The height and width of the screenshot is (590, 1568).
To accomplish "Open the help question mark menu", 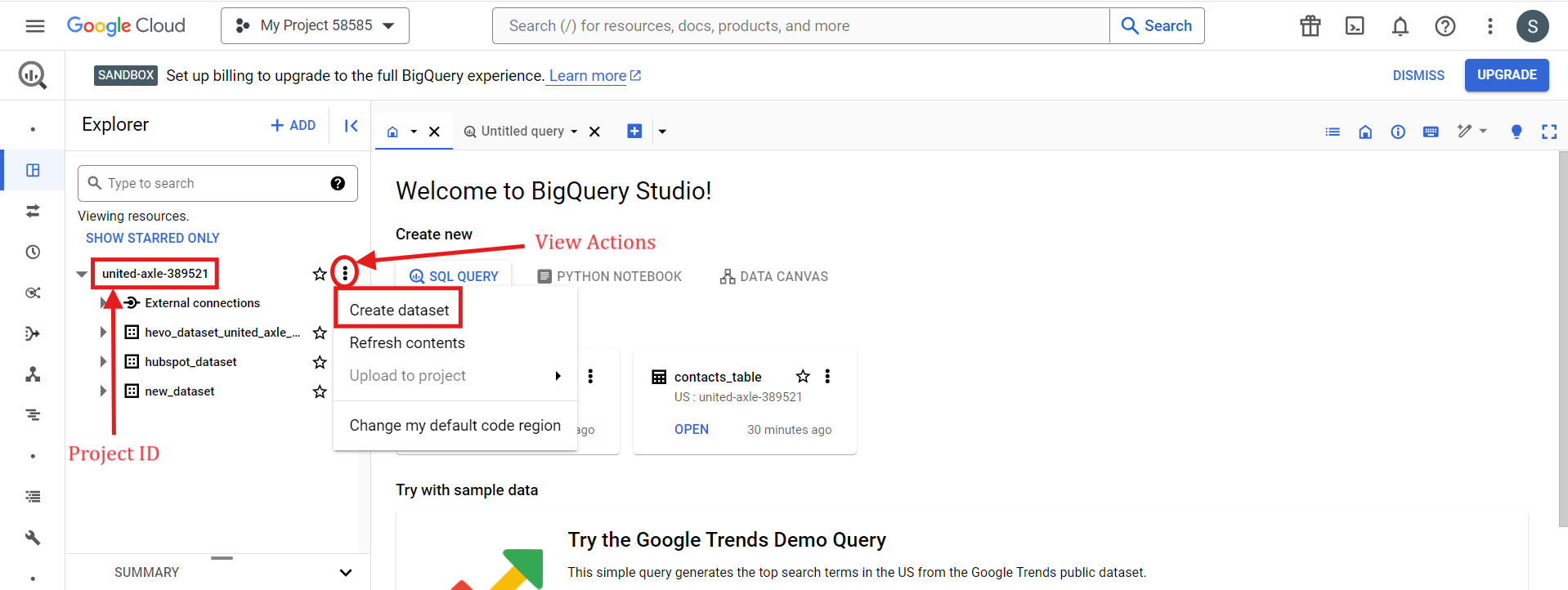I will click(x=1445, y=26).
